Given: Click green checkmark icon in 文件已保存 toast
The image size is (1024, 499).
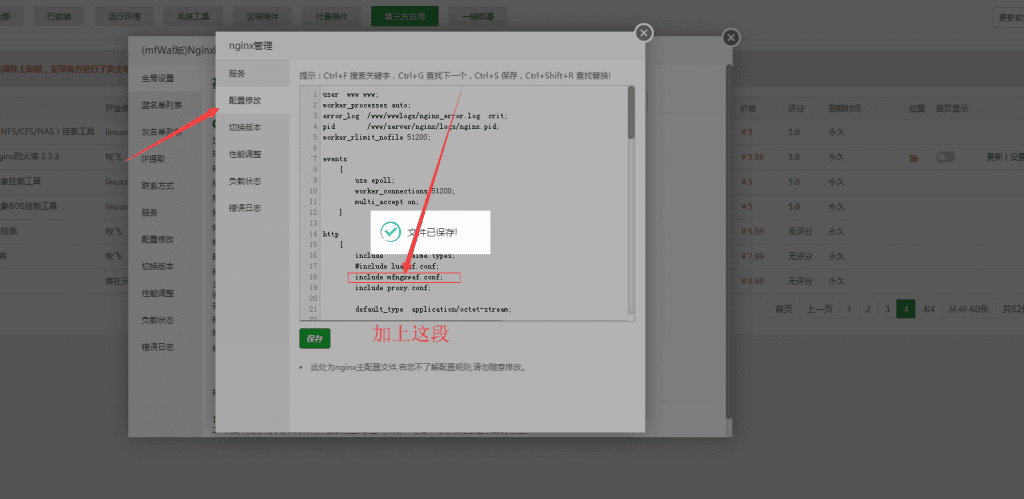Looking at the screenshot, I should pyautogui.click(x=390, y=232).
